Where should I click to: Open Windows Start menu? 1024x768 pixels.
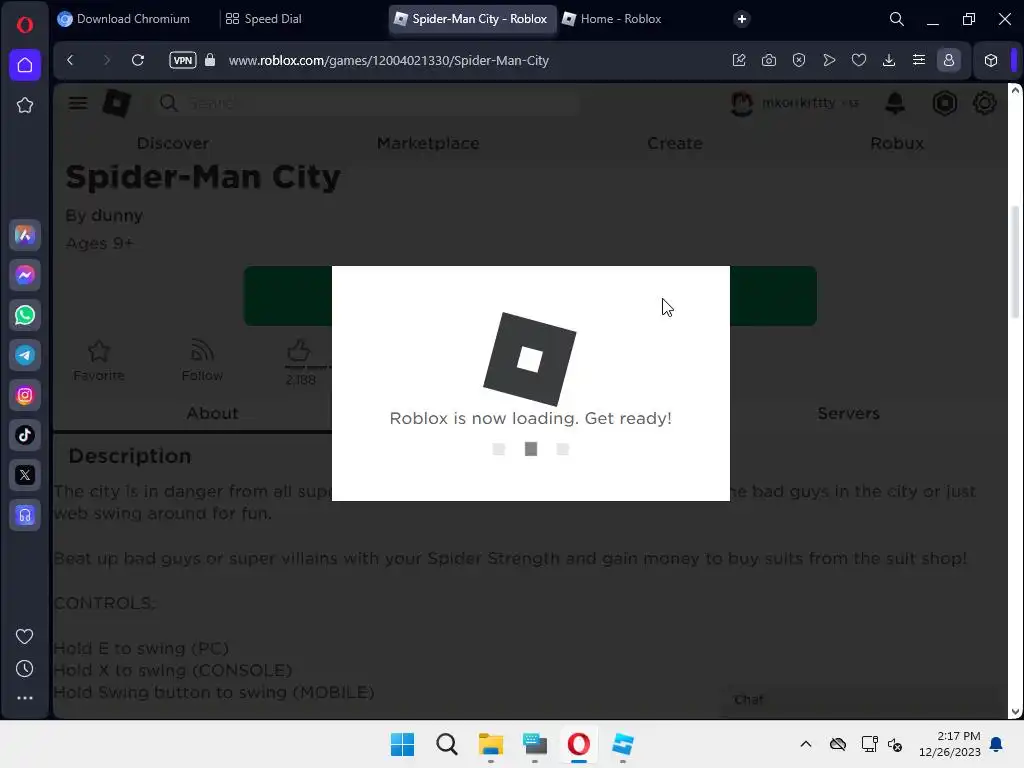[x=402, y=744]
